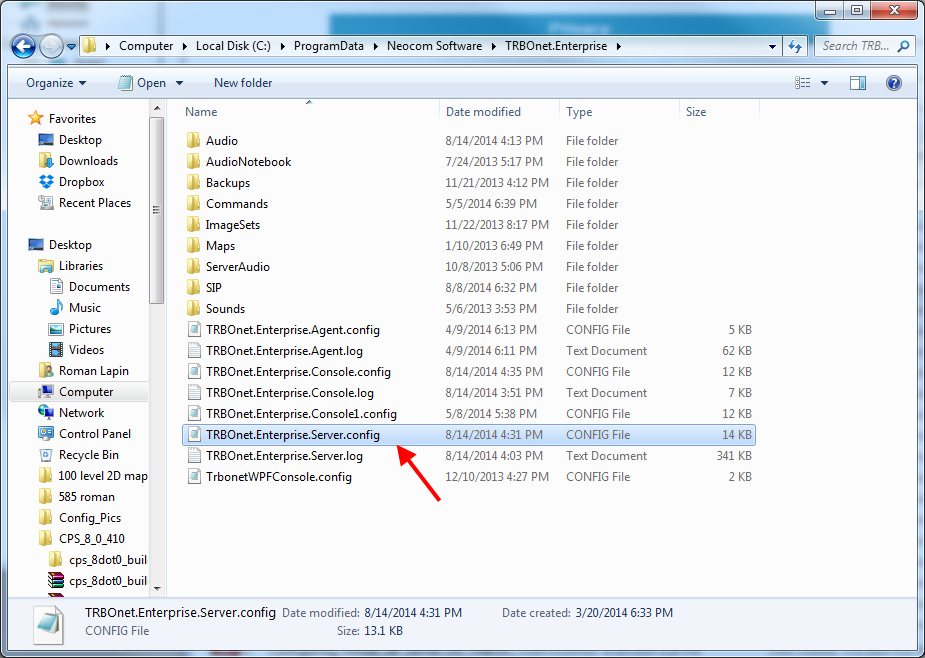Open the Pictures library

(90, 329)
